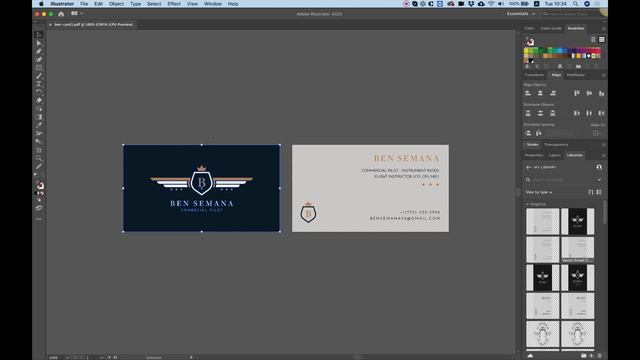Pick the yellow swatch in Swatches
640x360 pixels.
tap(526, 51)
